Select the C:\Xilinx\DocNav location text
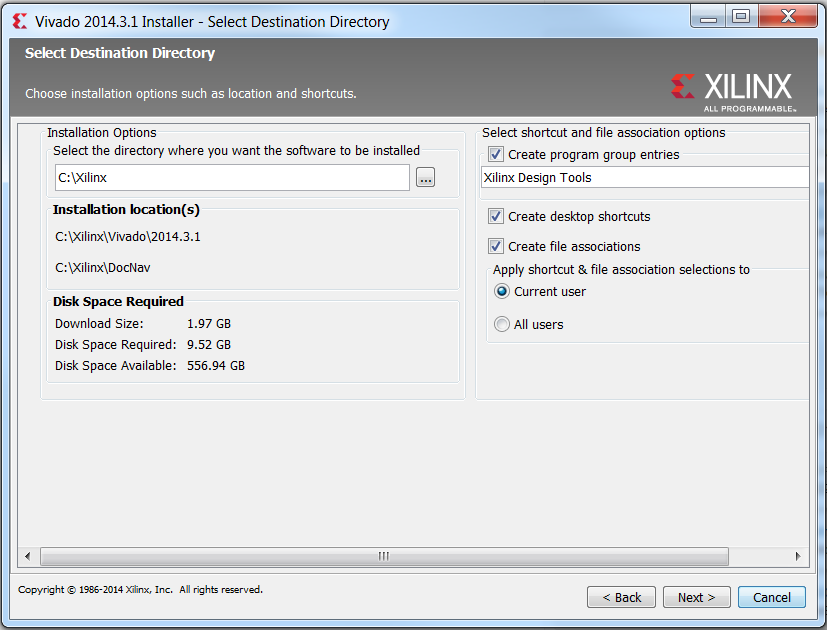Viewport: 827px width, 630px height. tap(103, 268)
